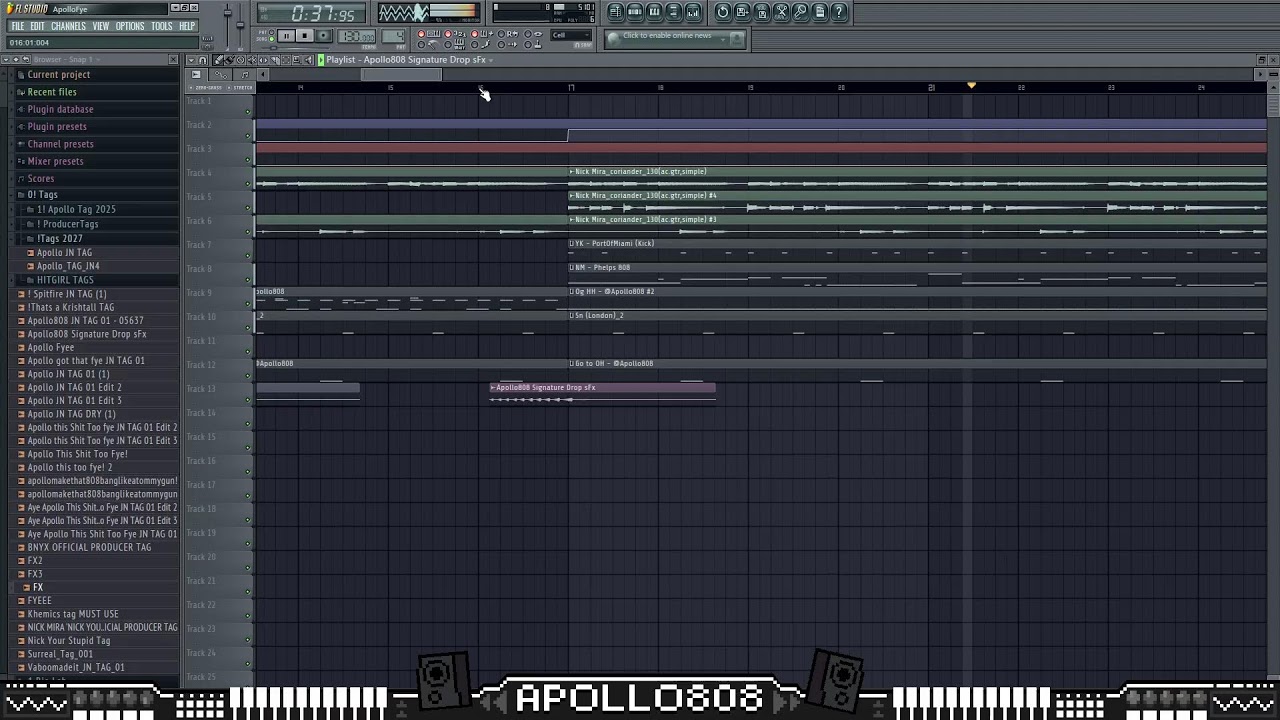Toggle the Browser view icon in toolbar
This screenshot has height=720, width=1280.
tap(673, 12)
